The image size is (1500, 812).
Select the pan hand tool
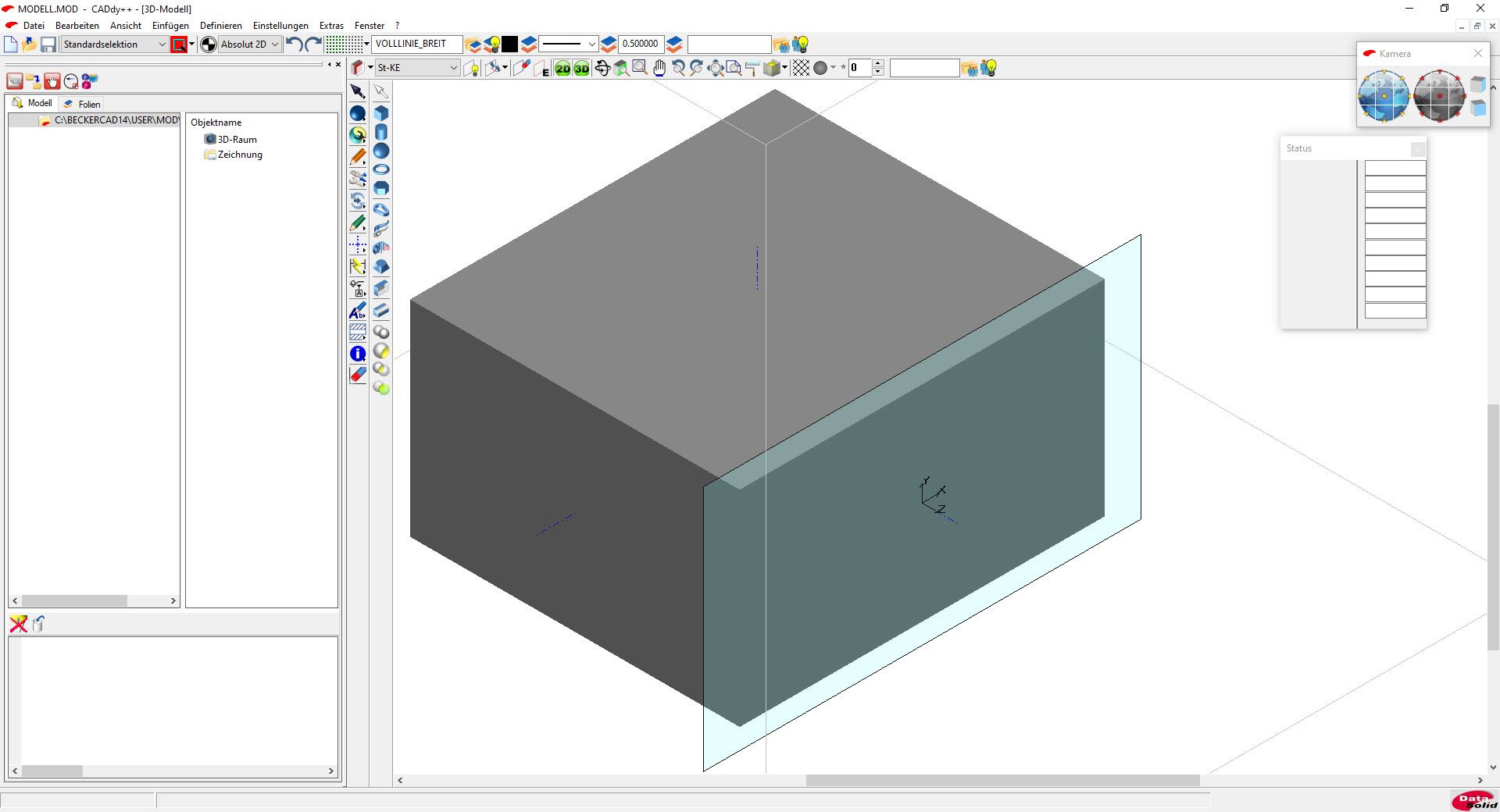point(659,69)
